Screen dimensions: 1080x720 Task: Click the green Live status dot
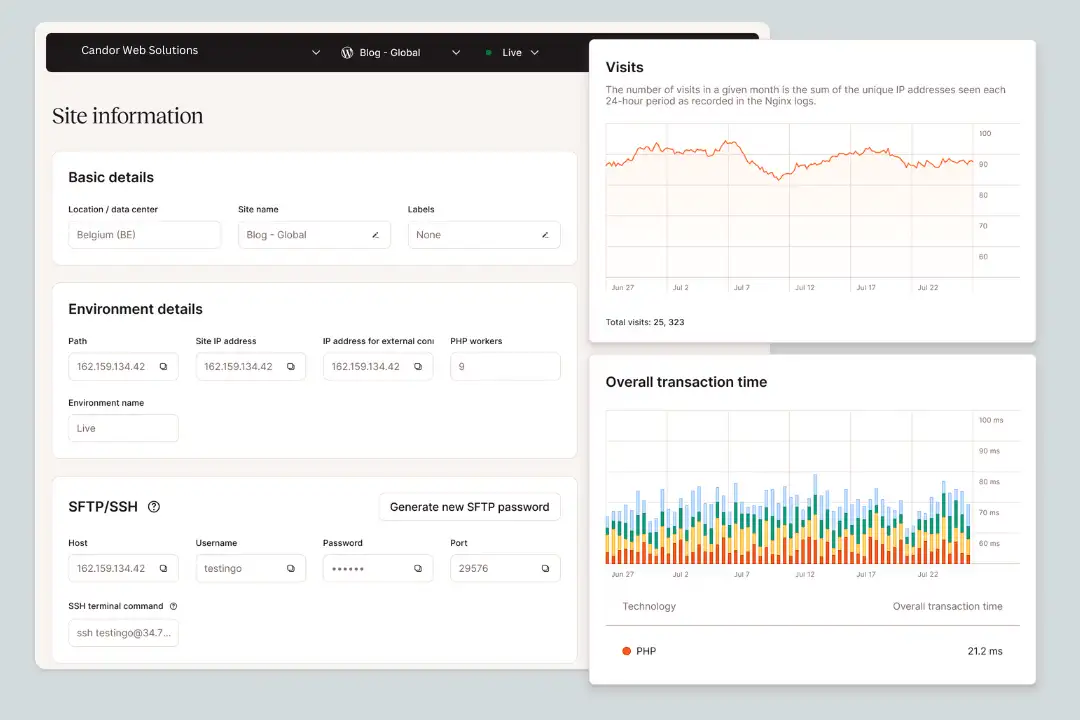[488, 52]
